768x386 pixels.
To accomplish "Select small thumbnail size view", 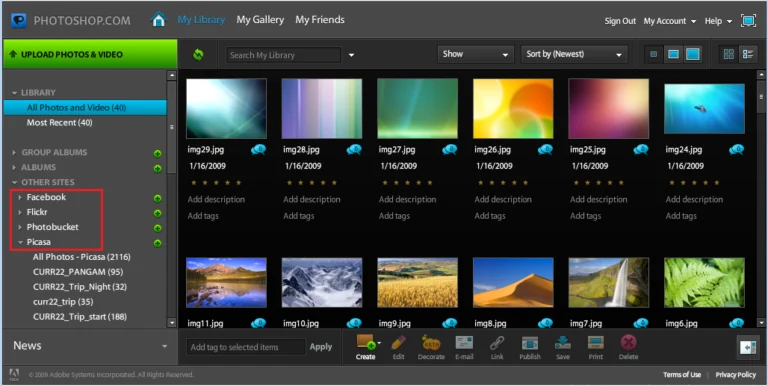I will (x=653, y=54).
